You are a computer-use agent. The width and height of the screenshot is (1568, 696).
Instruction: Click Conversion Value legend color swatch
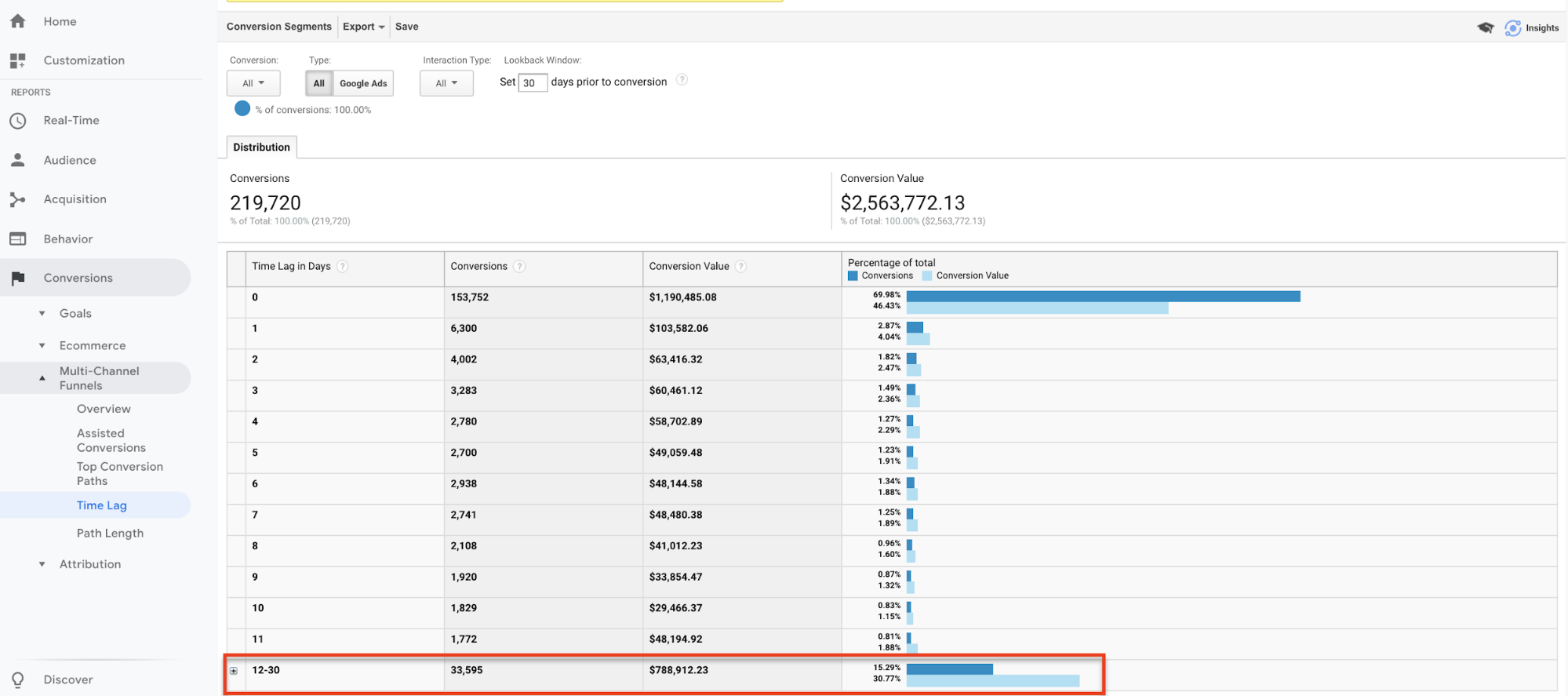pos(927,276)
